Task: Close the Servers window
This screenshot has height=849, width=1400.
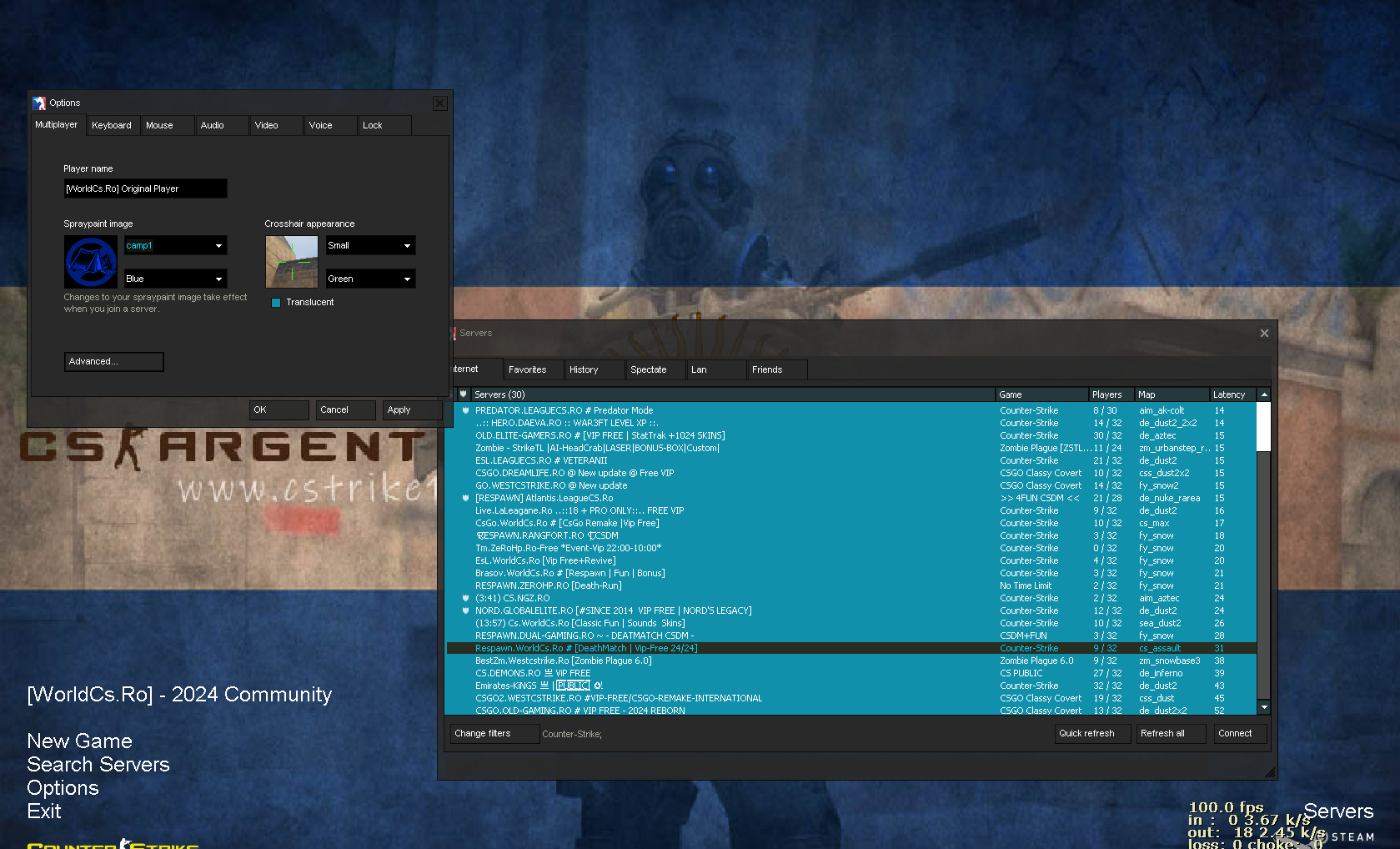Action: pyautogui.click(x=1264, y=333)
